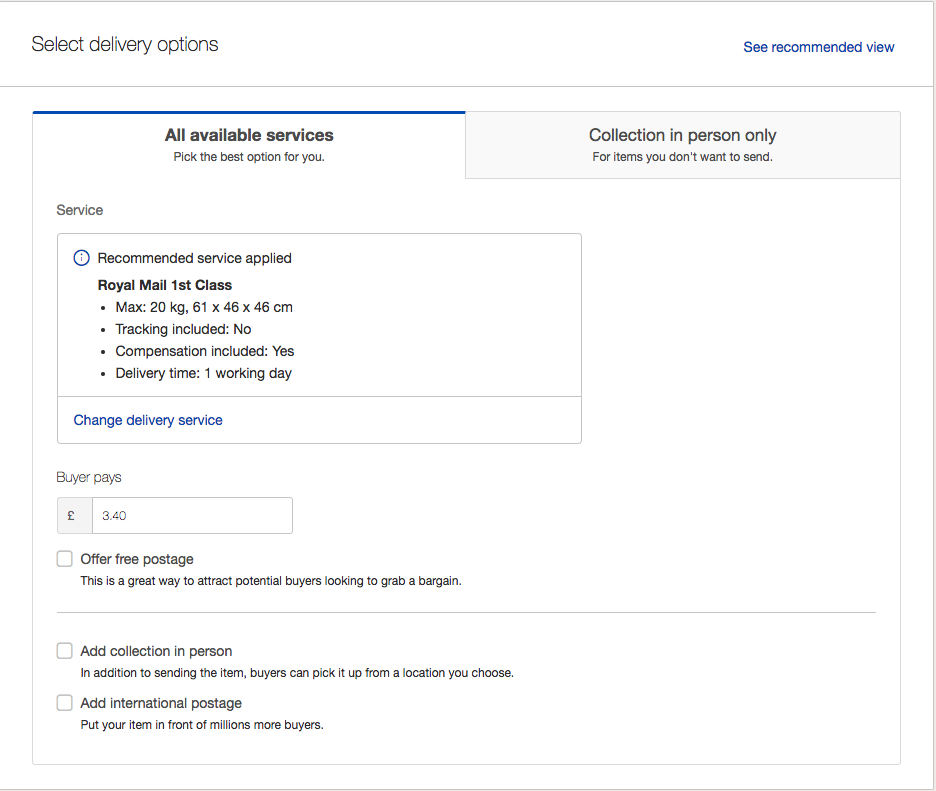Image resolution: width=936 pixels, height=791 pixels.
Task: Click the Offer free postage label text
Action: tap(137, 559)
